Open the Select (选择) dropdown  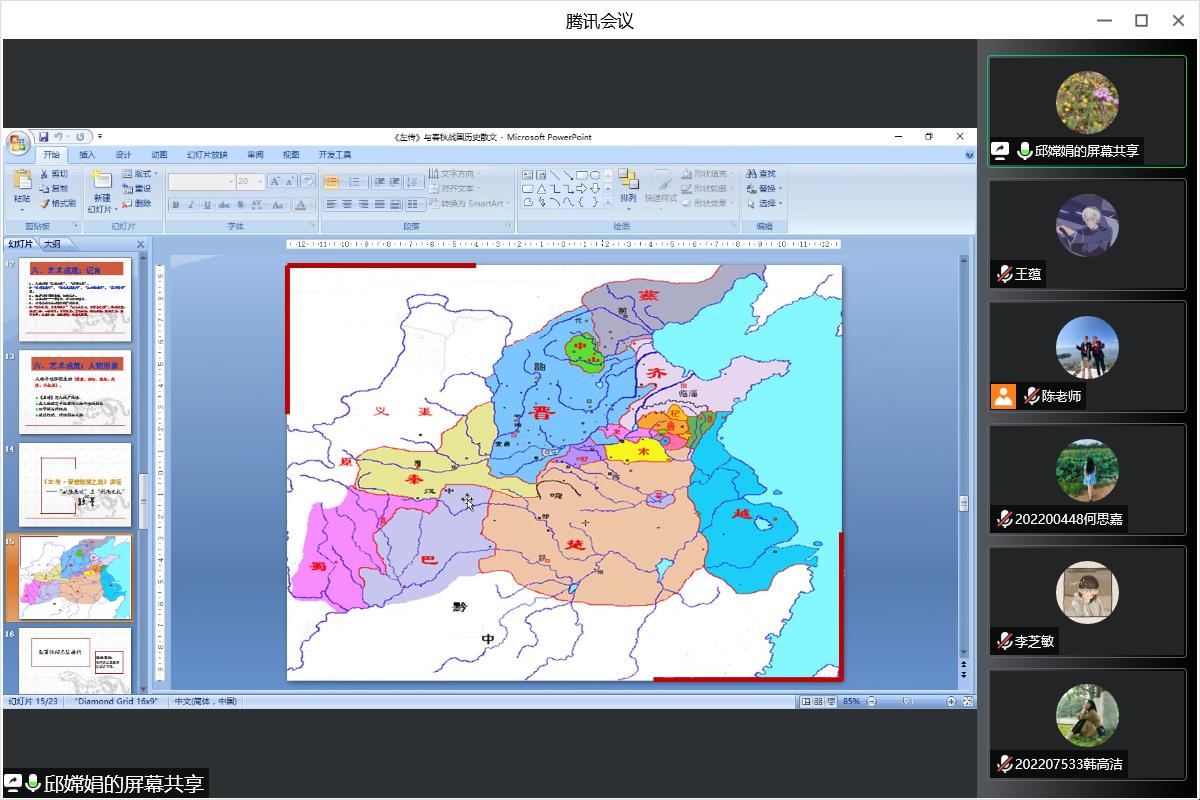[766, 203]
